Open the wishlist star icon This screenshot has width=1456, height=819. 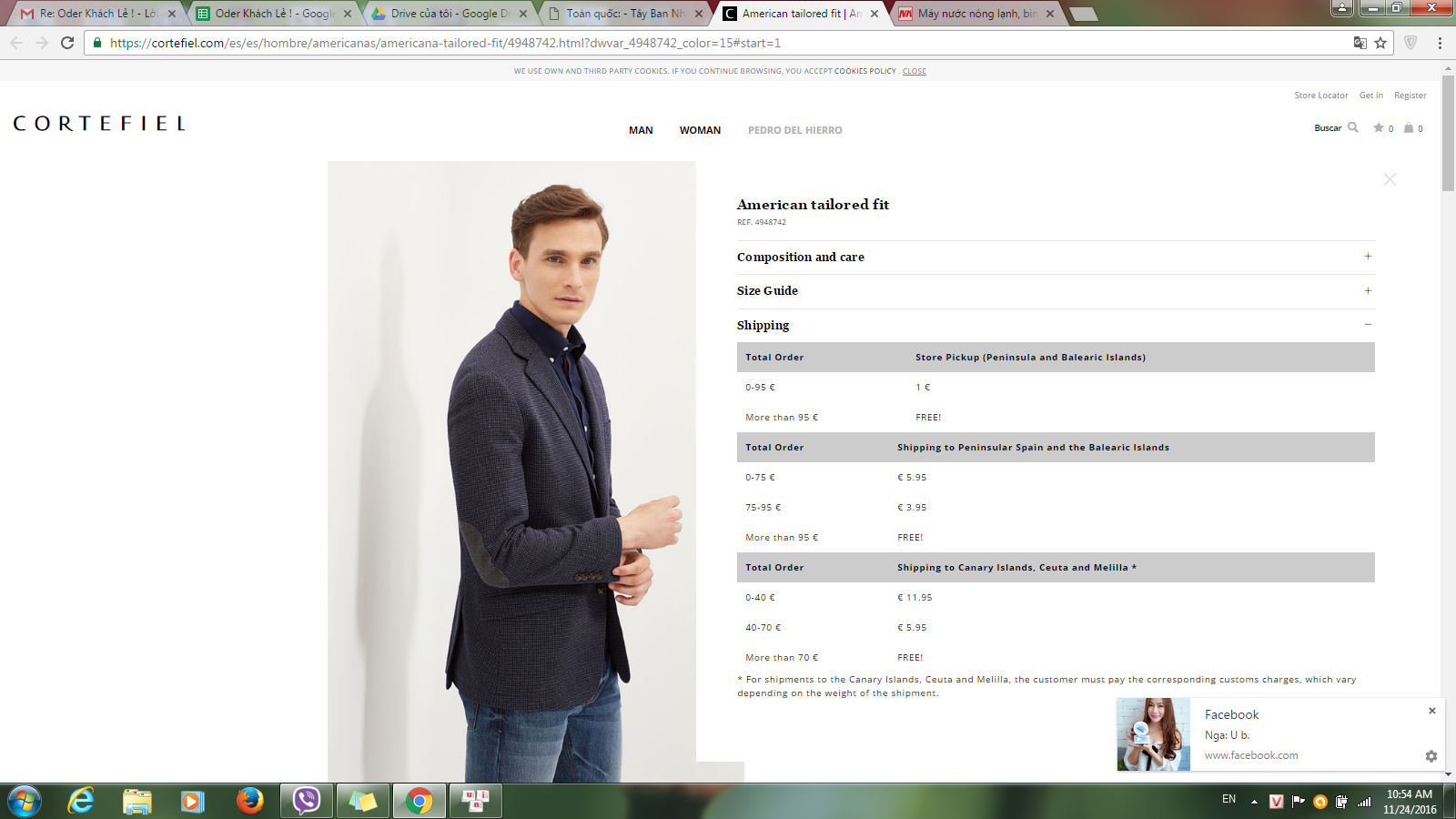[x=1379, y=127]
